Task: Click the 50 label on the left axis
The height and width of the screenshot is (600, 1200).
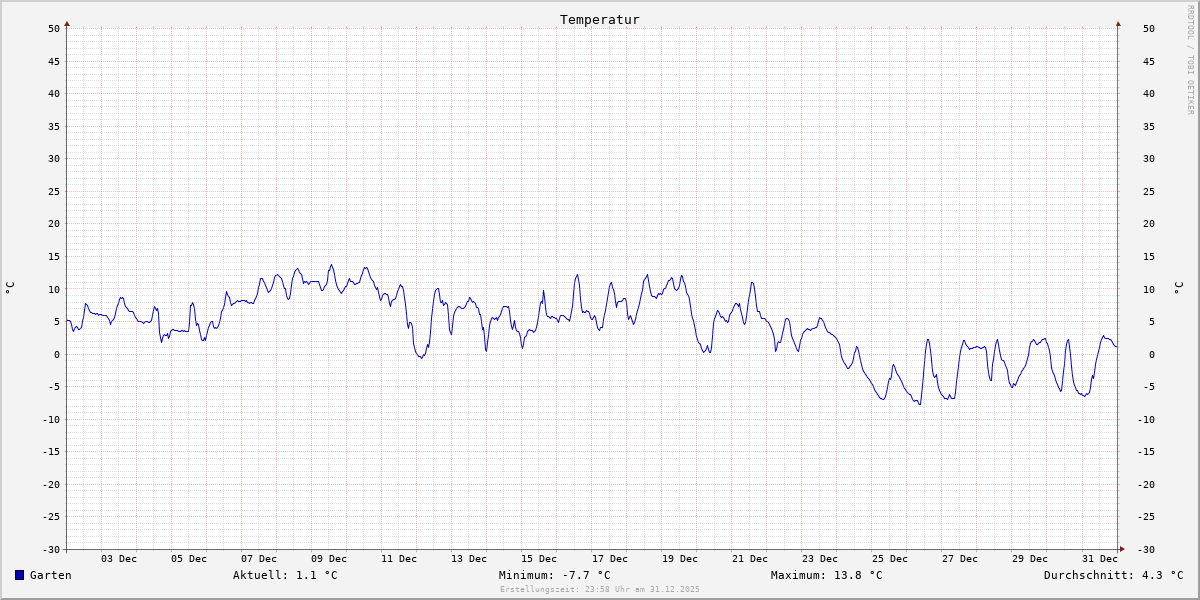Action: (54, 29)
